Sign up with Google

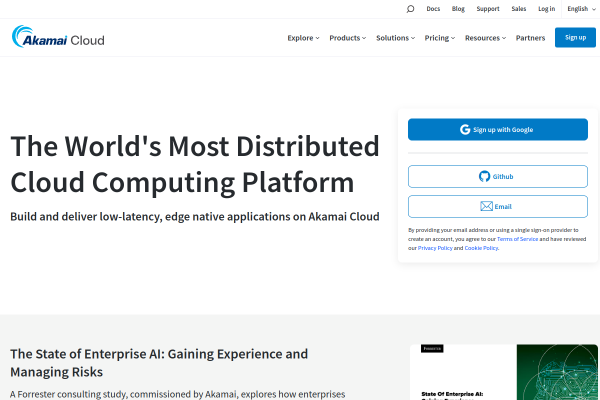(x=497, y=129)
